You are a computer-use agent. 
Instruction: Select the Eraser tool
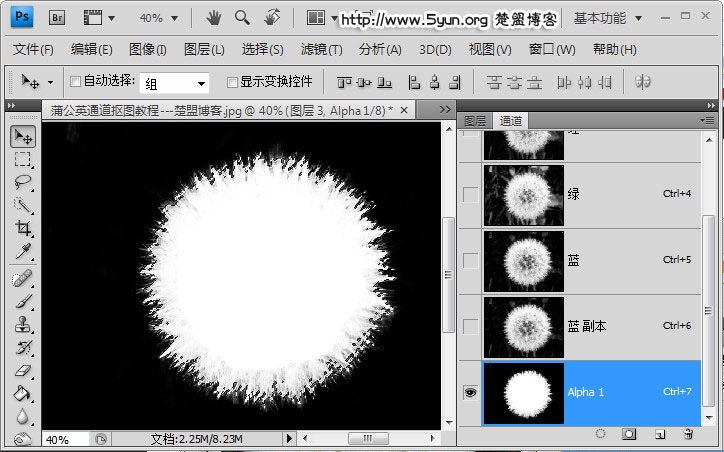click(23, 372)
